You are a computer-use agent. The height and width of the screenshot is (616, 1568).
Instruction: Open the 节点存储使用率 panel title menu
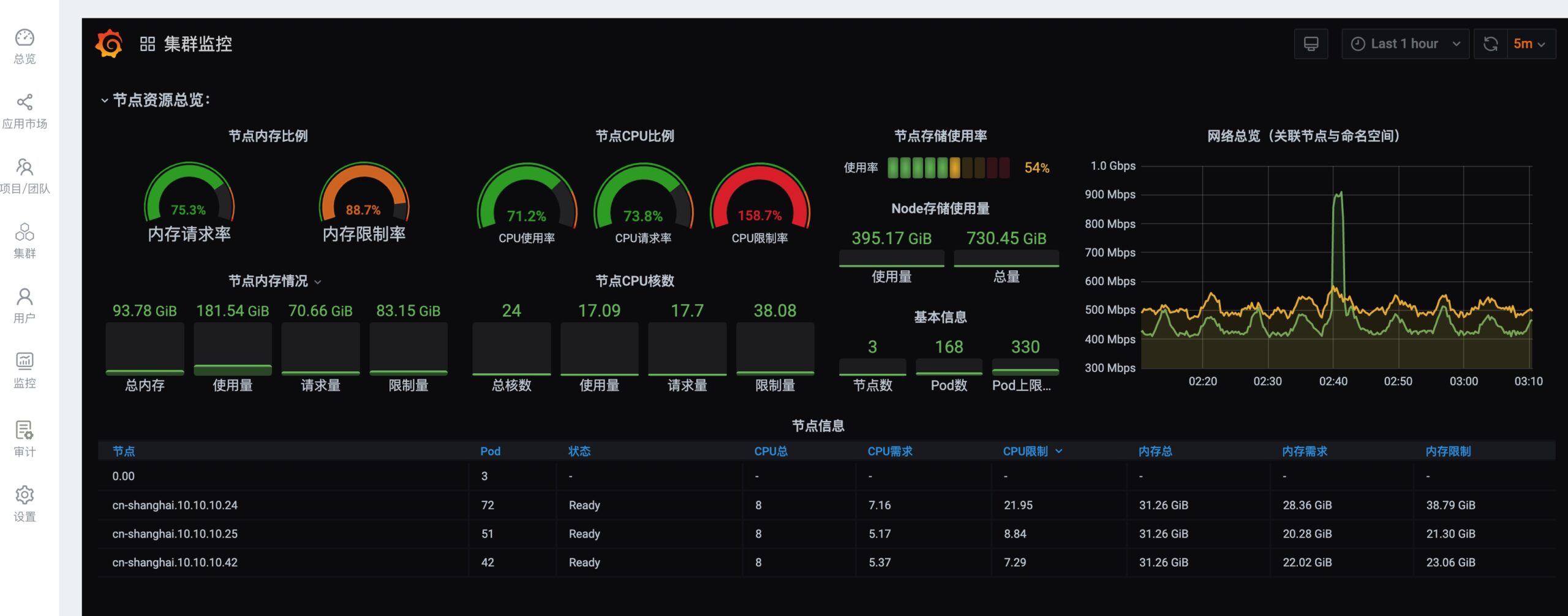941,136
